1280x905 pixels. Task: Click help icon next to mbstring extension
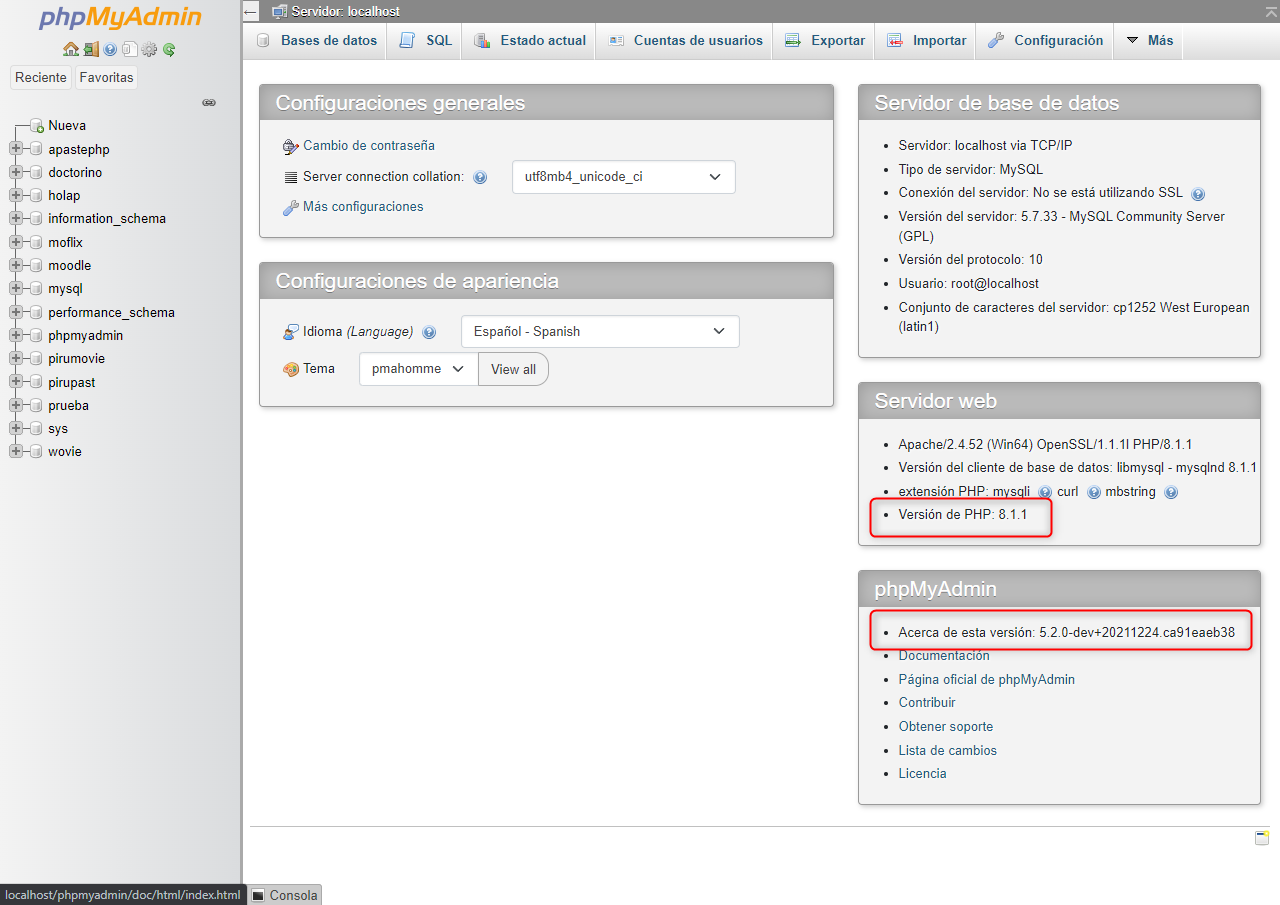click(1171, 492)
